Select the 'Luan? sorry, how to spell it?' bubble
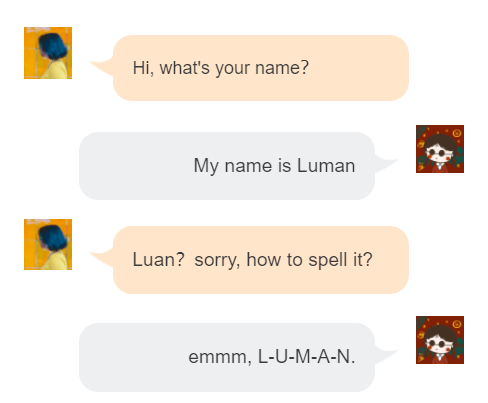Image resolution: width=488 pixels, height=403 pixels. pos(261,260)
